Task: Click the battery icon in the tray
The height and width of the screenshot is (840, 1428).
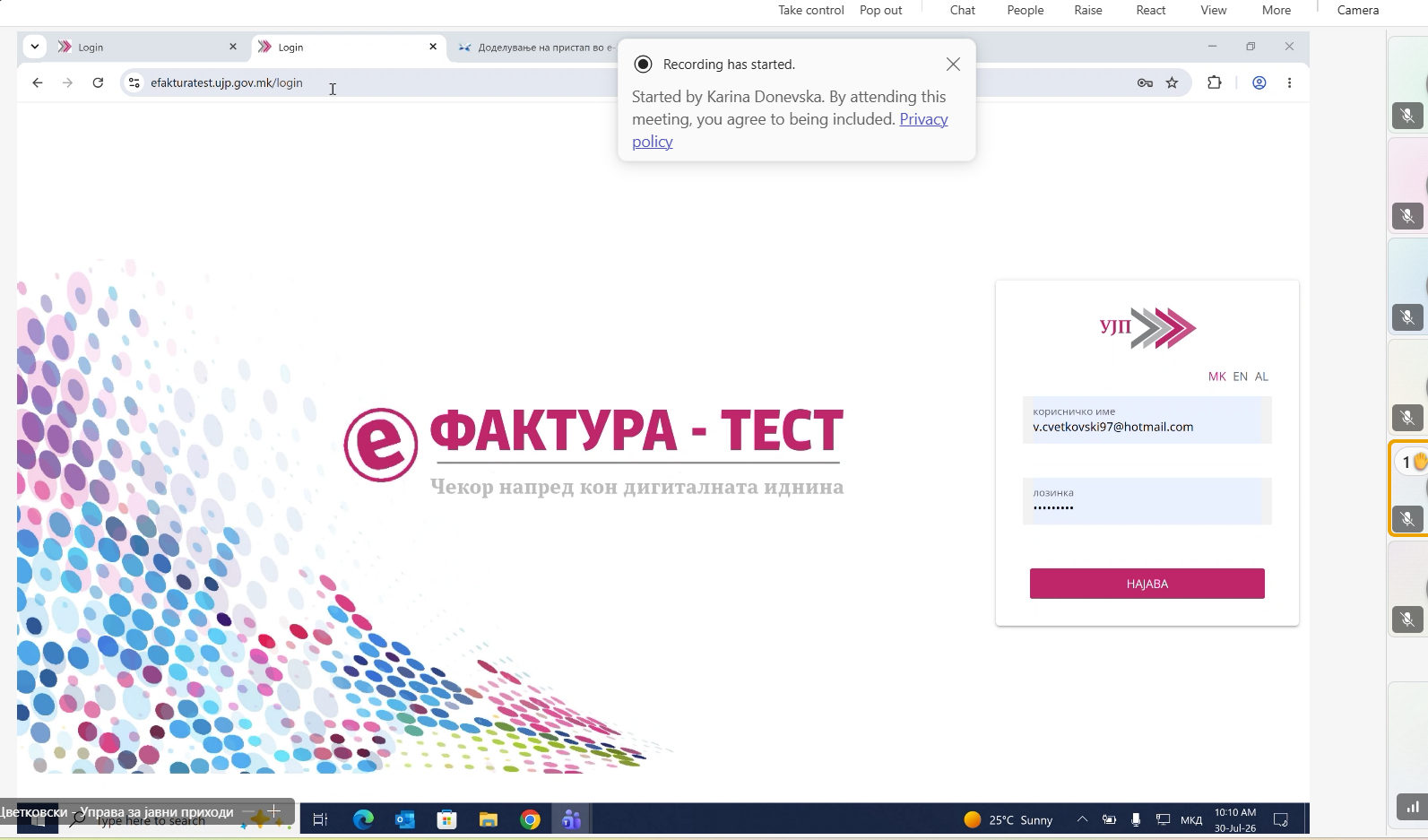Action: [1109, 819]
